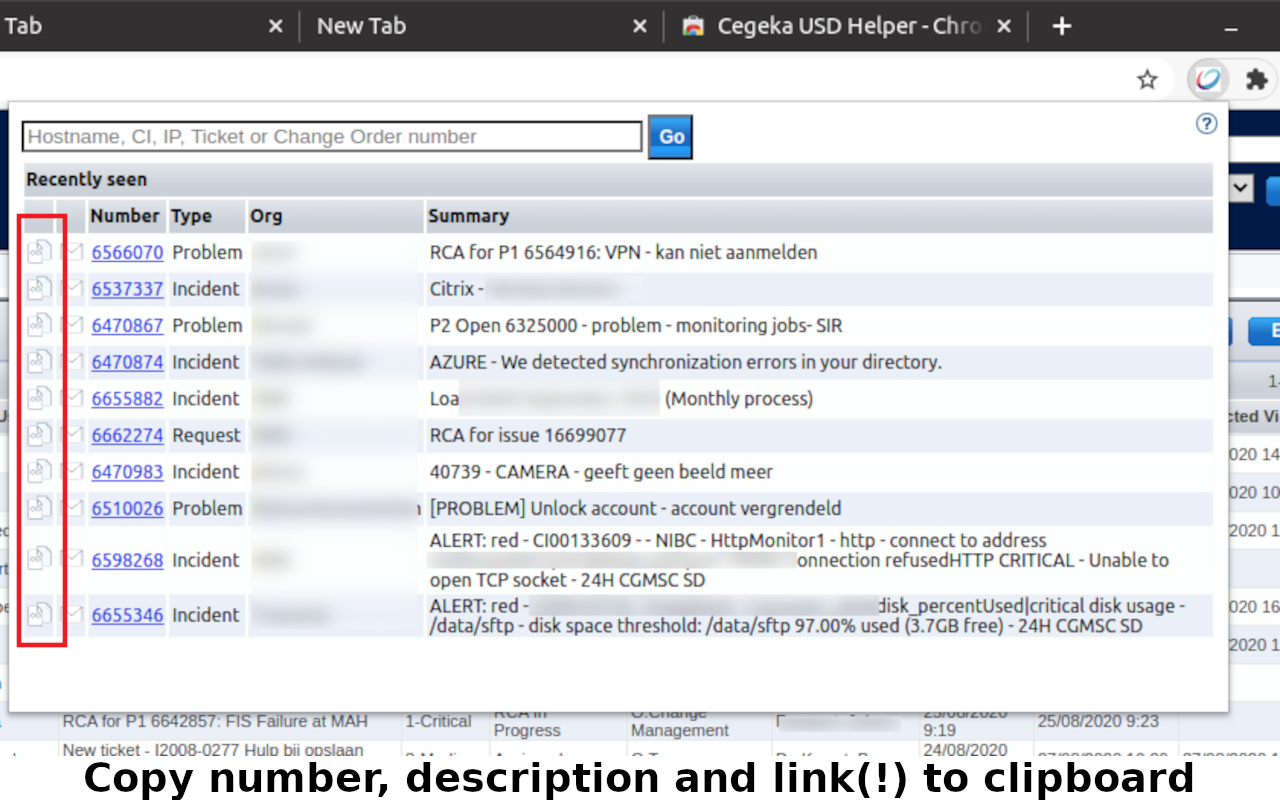Click the Recently seen section header
Screen dimensions: 1280x800
click(x=618, y=180)
